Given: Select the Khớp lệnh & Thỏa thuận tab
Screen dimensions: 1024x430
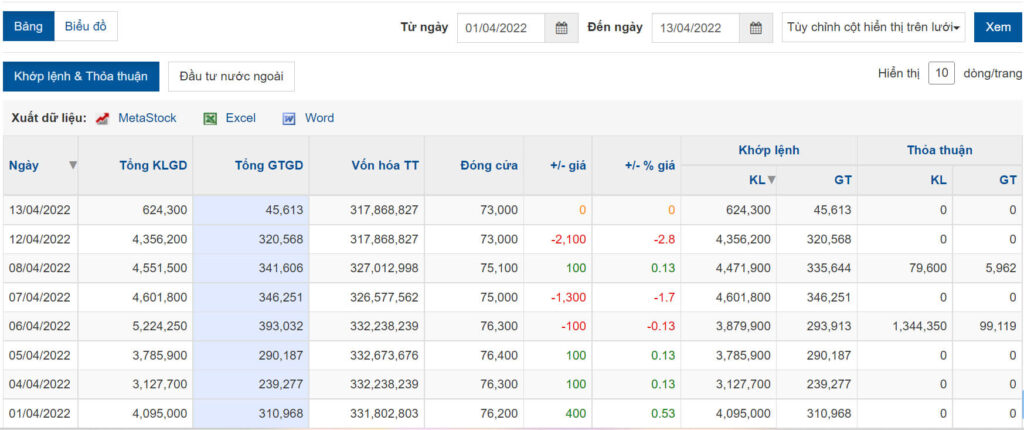Looking at the screenshot, I should click(81, 76).
